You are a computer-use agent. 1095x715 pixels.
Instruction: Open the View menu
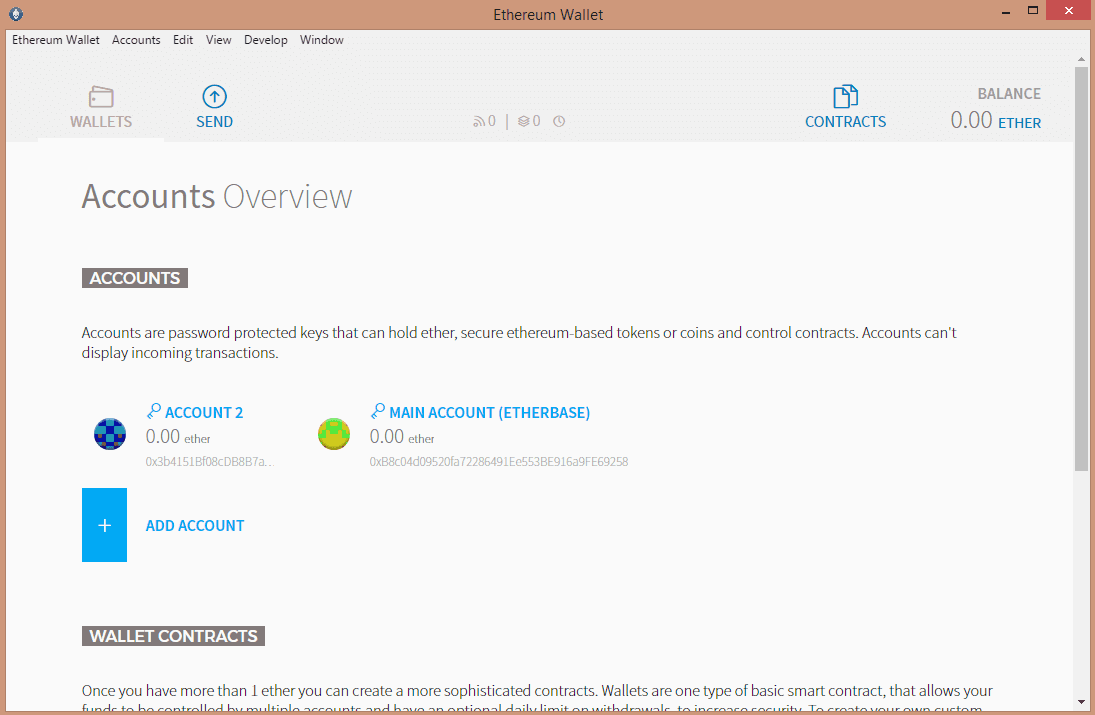tap(219, 40)
